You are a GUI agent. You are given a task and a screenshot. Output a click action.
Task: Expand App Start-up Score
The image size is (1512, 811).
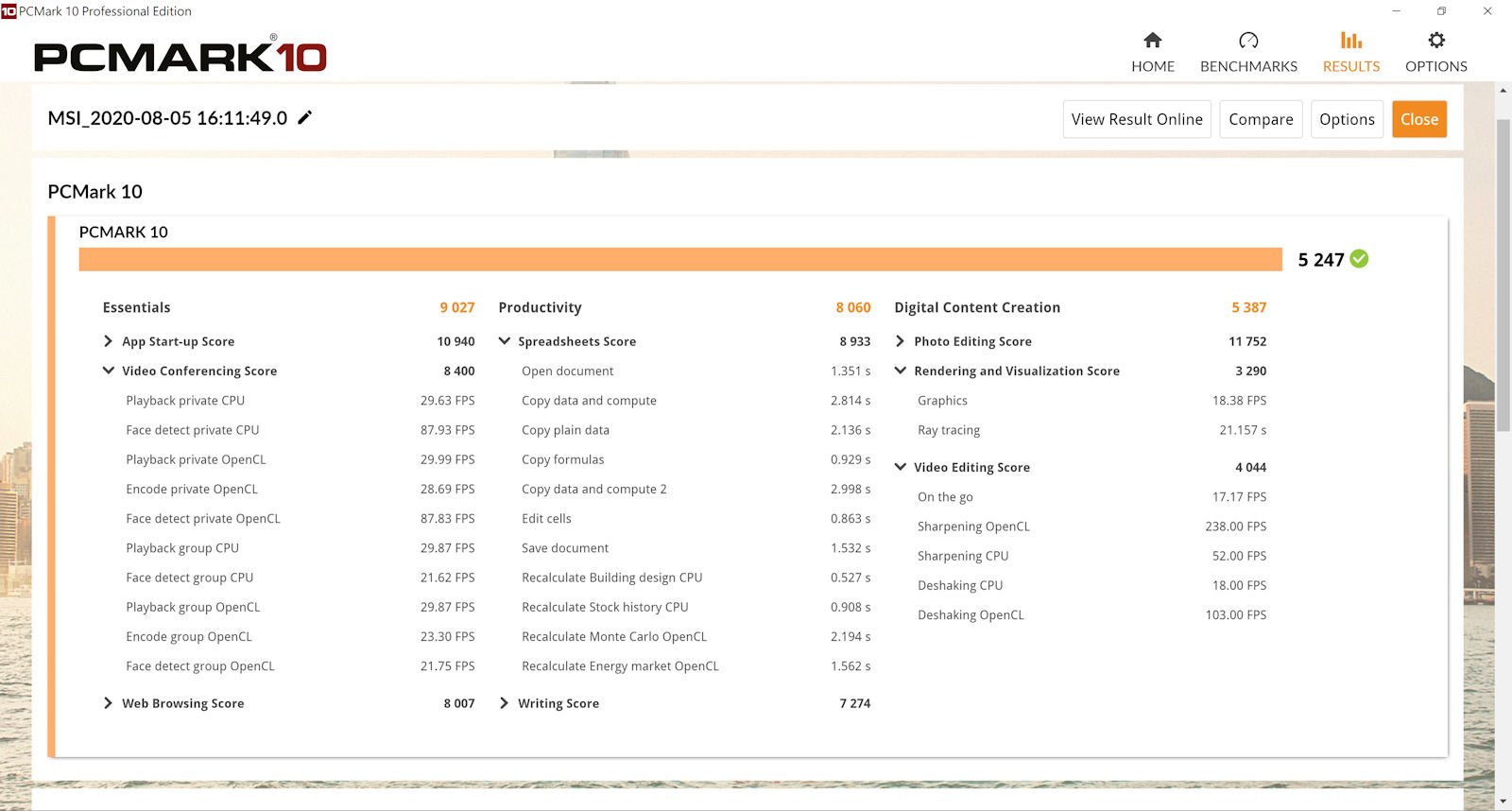[108, 341]
